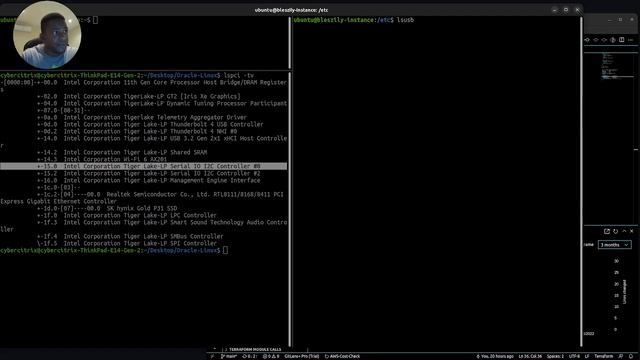Click the git branch main status item

229,356
